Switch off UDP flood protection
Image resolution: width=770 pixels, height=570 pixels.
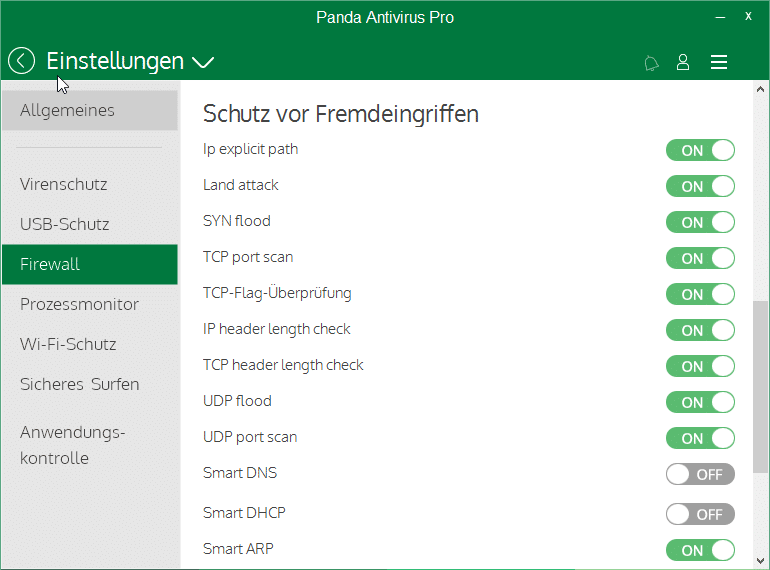(x=700, y=402)
